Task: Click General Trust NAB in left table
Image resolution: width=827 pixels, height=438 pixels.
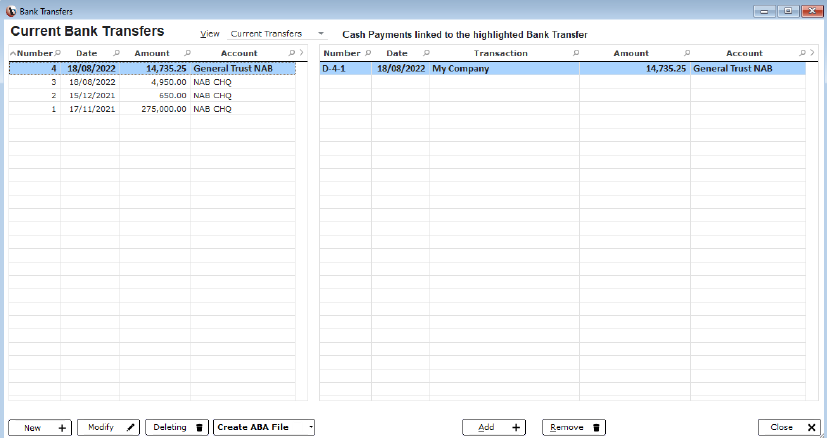Action: (x=233, y=69)
